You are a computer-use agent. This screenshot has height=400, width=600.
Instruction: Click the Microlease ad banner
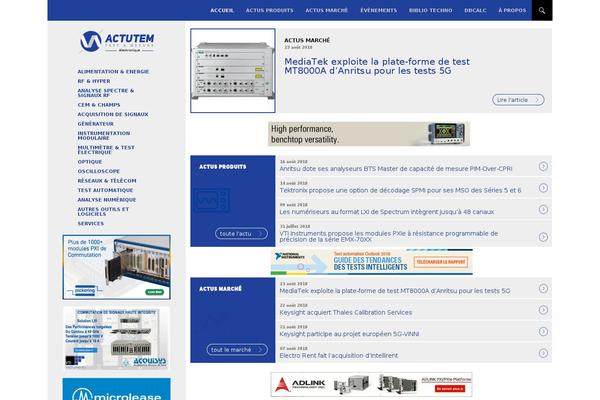117,389
